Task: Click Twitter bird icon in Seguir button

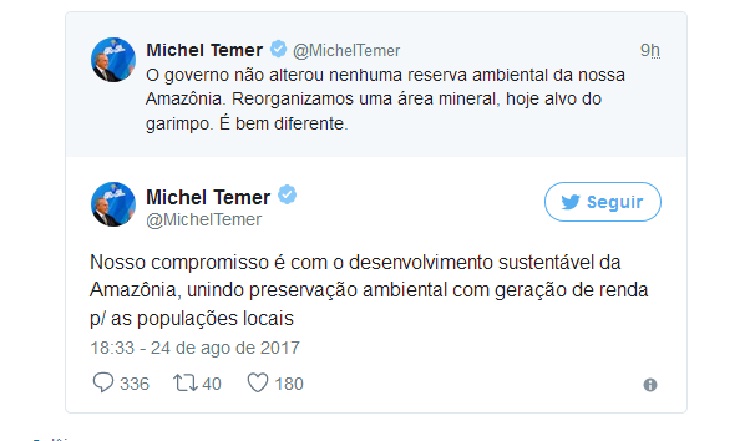Action: tap(571, 202)
